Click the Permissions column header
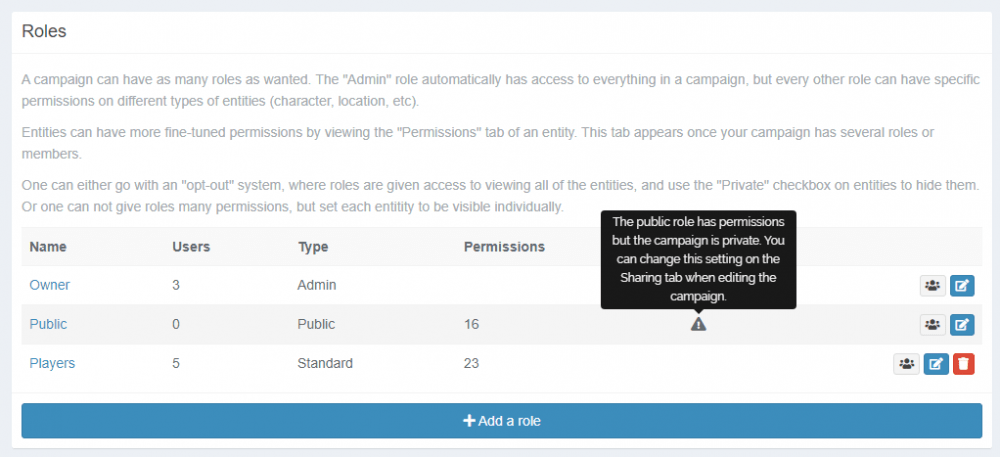 pos(504,247)
